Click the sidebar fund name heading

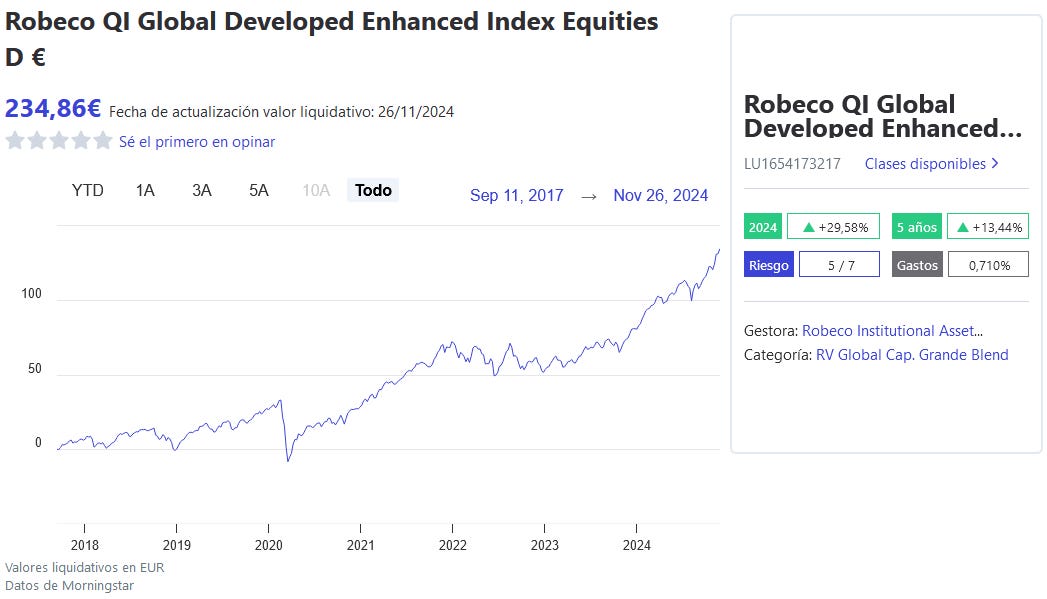883,116
